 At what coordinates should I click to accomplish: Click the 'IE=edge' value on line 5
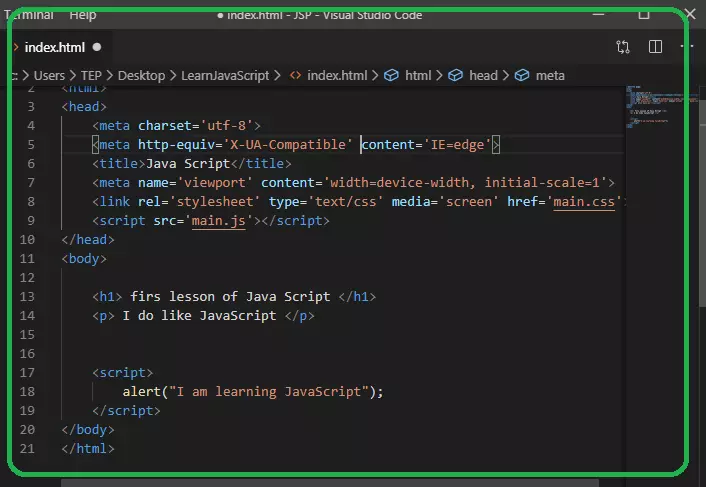coord(457,144)
